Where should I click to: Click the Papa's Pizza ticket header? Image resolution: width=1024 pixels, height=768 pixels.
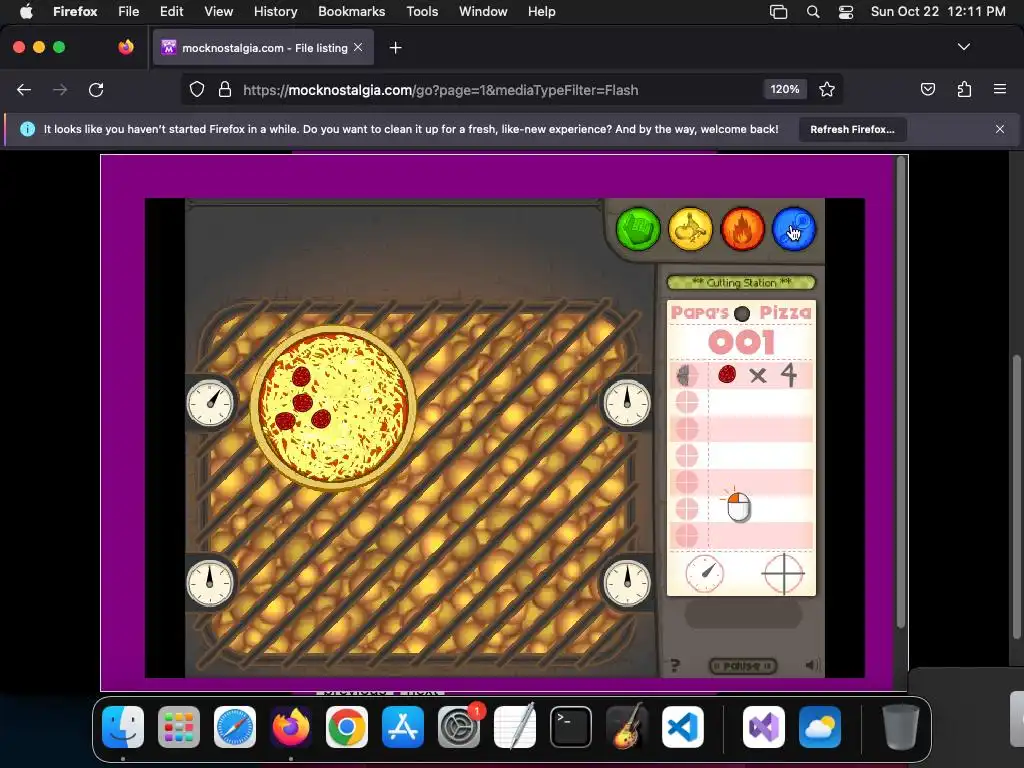tap(741, 313)
